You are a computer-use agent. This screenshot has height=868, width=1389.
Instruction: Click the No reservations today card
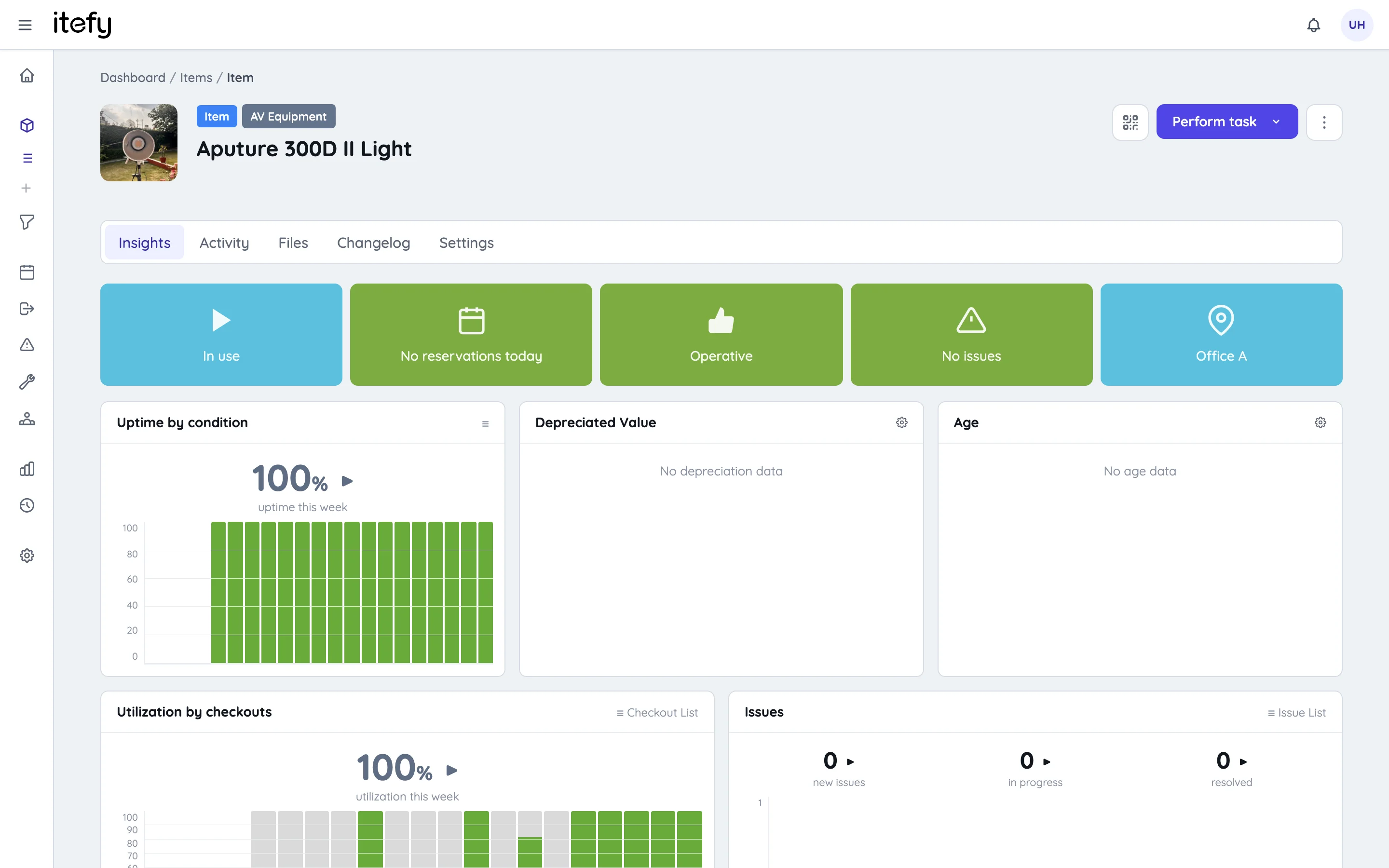tap(471, 335)
